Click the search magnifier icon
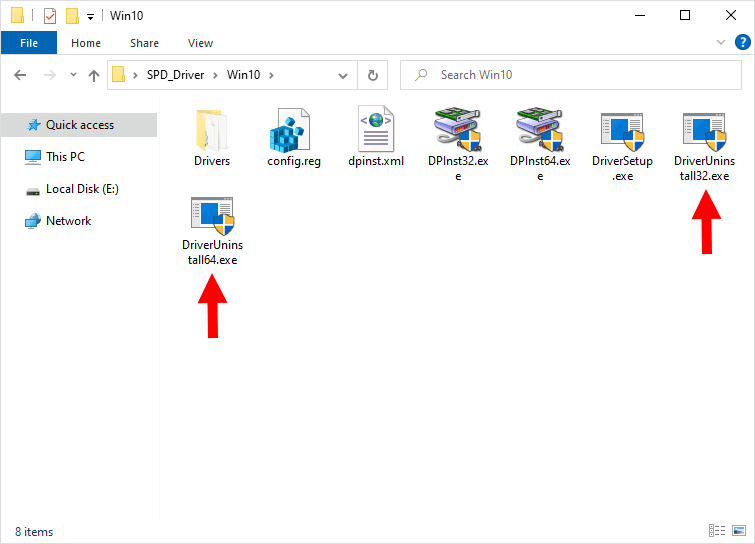Viewport: 755px width, 544px height. coord(421,75)
